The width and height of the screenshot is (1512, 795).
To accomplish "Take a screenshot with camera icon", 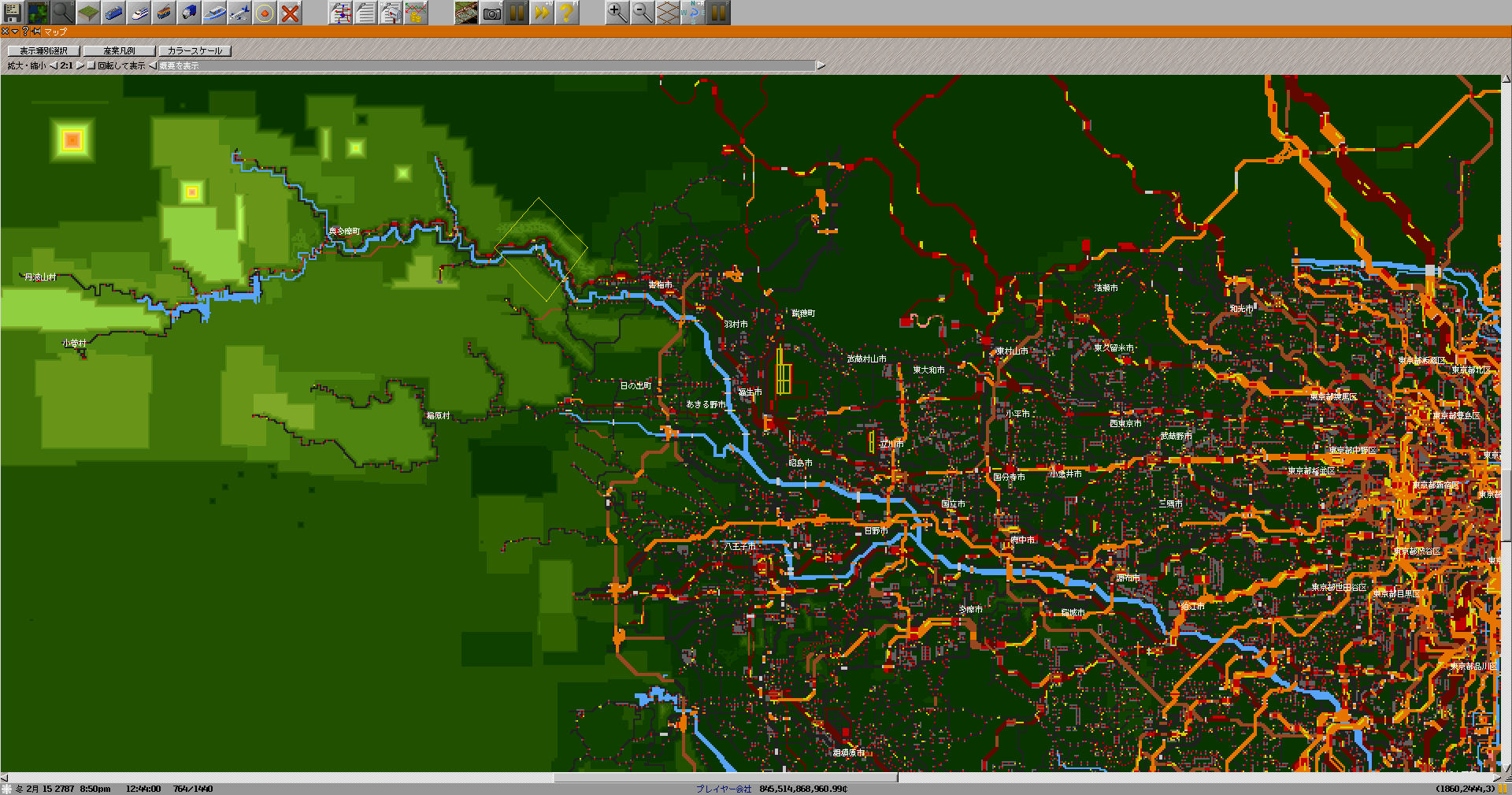I will 491,13.
